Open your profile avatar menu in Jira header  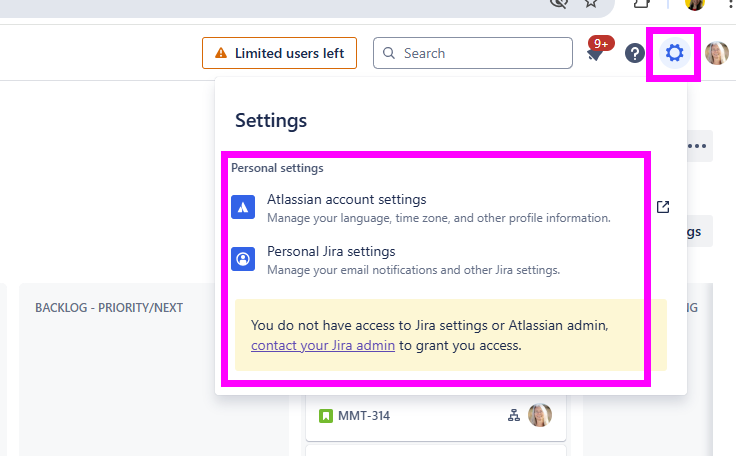(x=717, y=53)
